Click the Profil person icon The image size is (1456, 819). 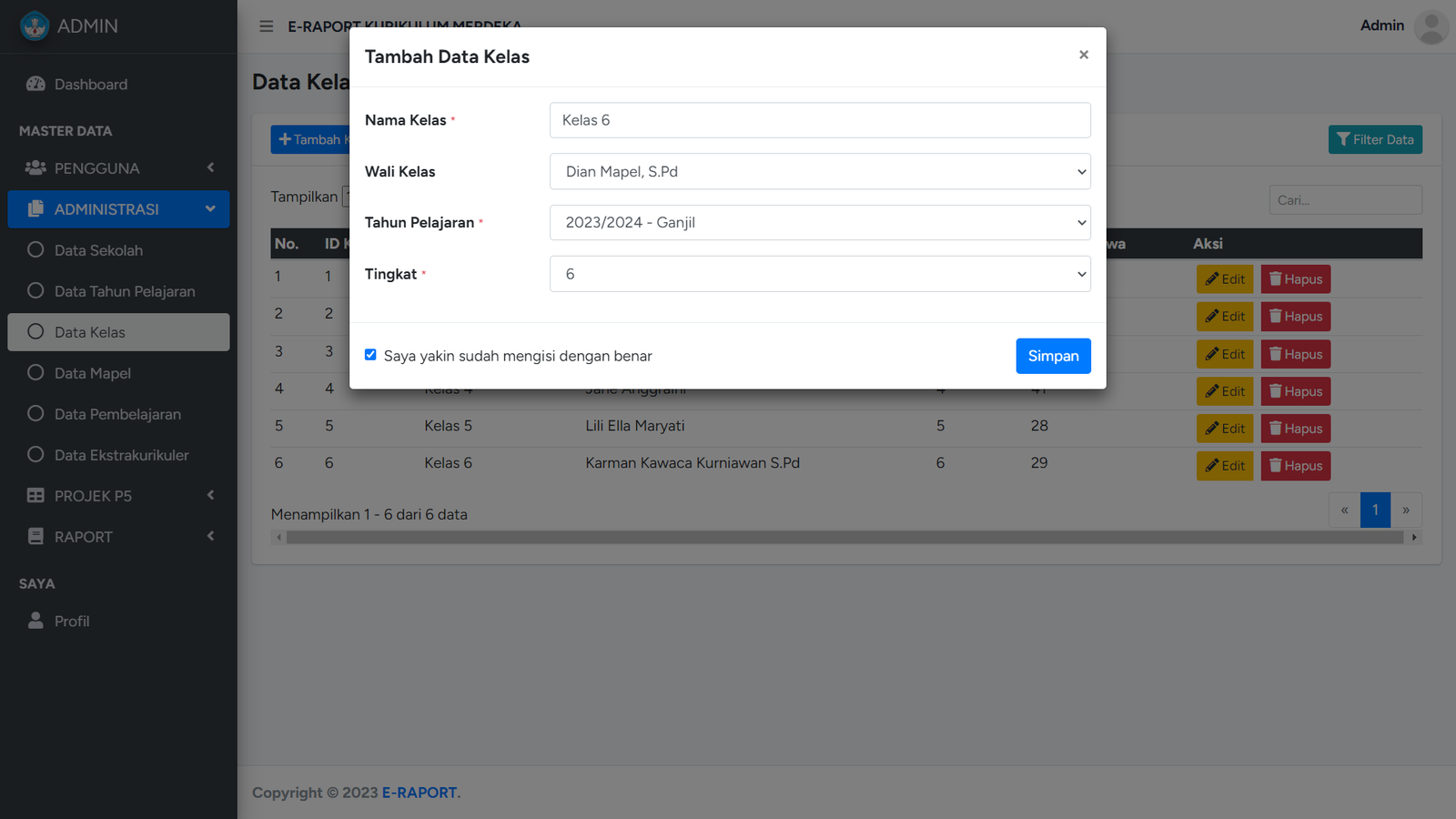(x=35, y=621)
